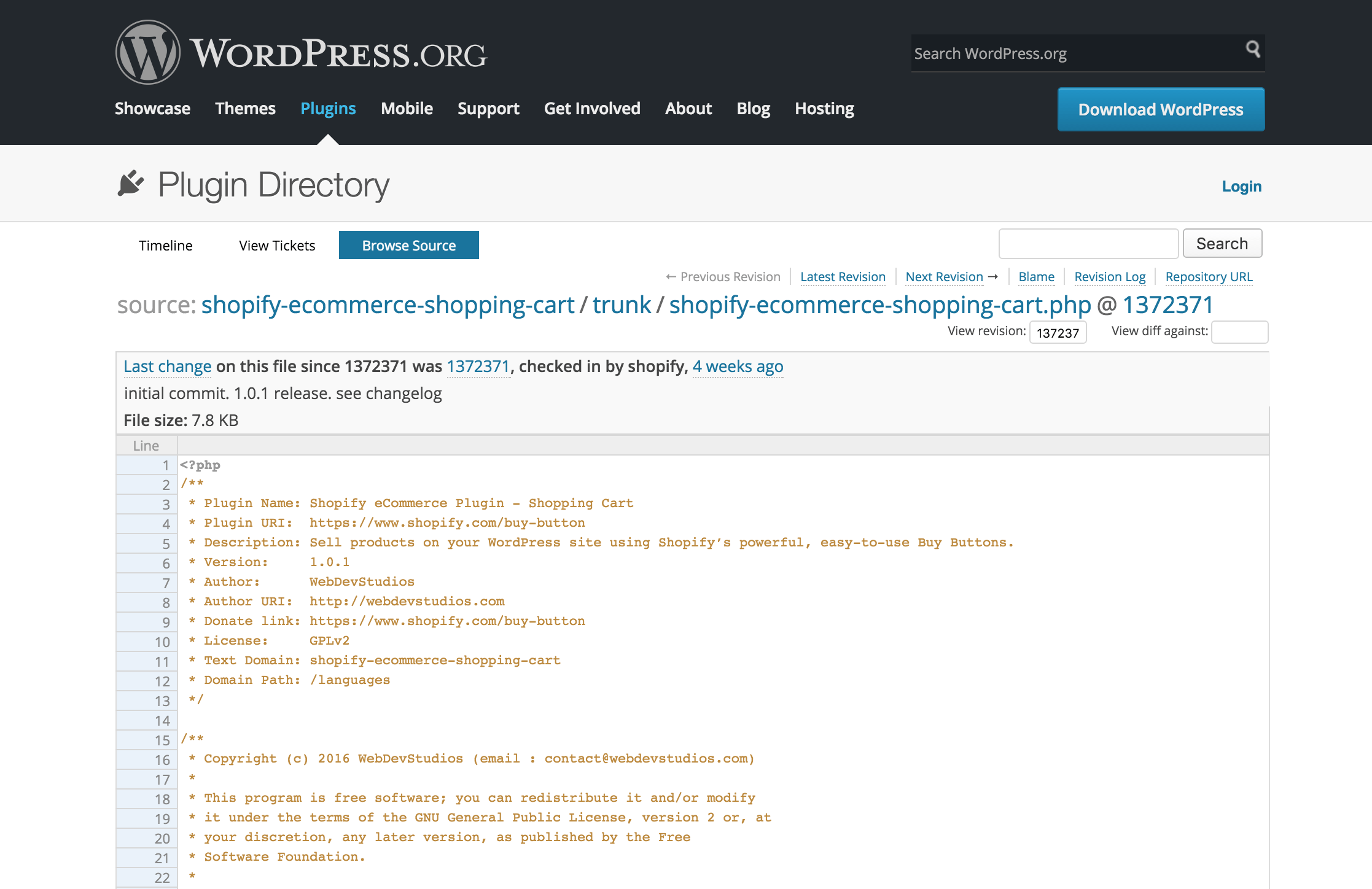Screen dimensions: 1372x889
Task: Click the "Software Foundation." code line
Action: click(x=277, y=856)
